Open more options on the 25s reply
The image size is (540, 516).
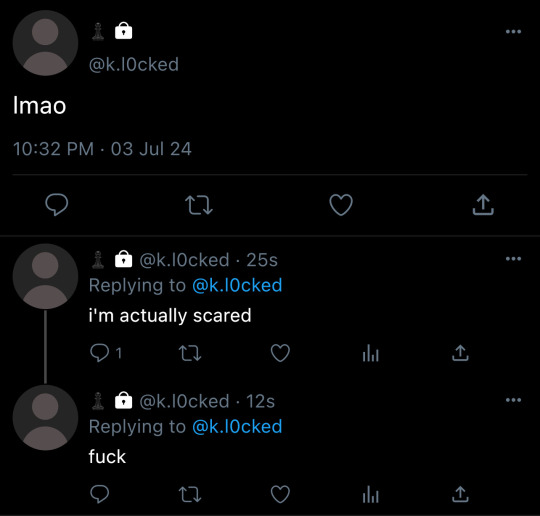pos(513,259)
